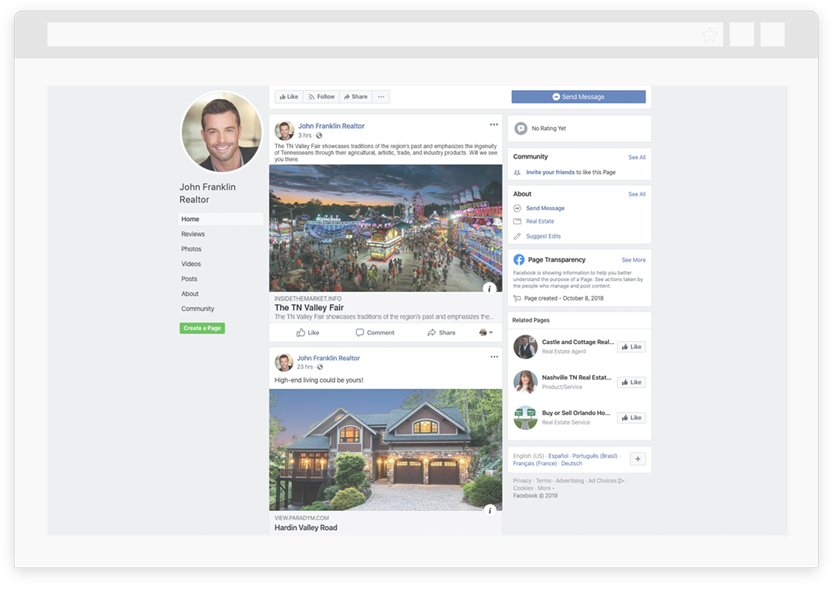Open About in the page sidebar
The height and width of the screenshot is (607, 832).
tap(189, 293)
